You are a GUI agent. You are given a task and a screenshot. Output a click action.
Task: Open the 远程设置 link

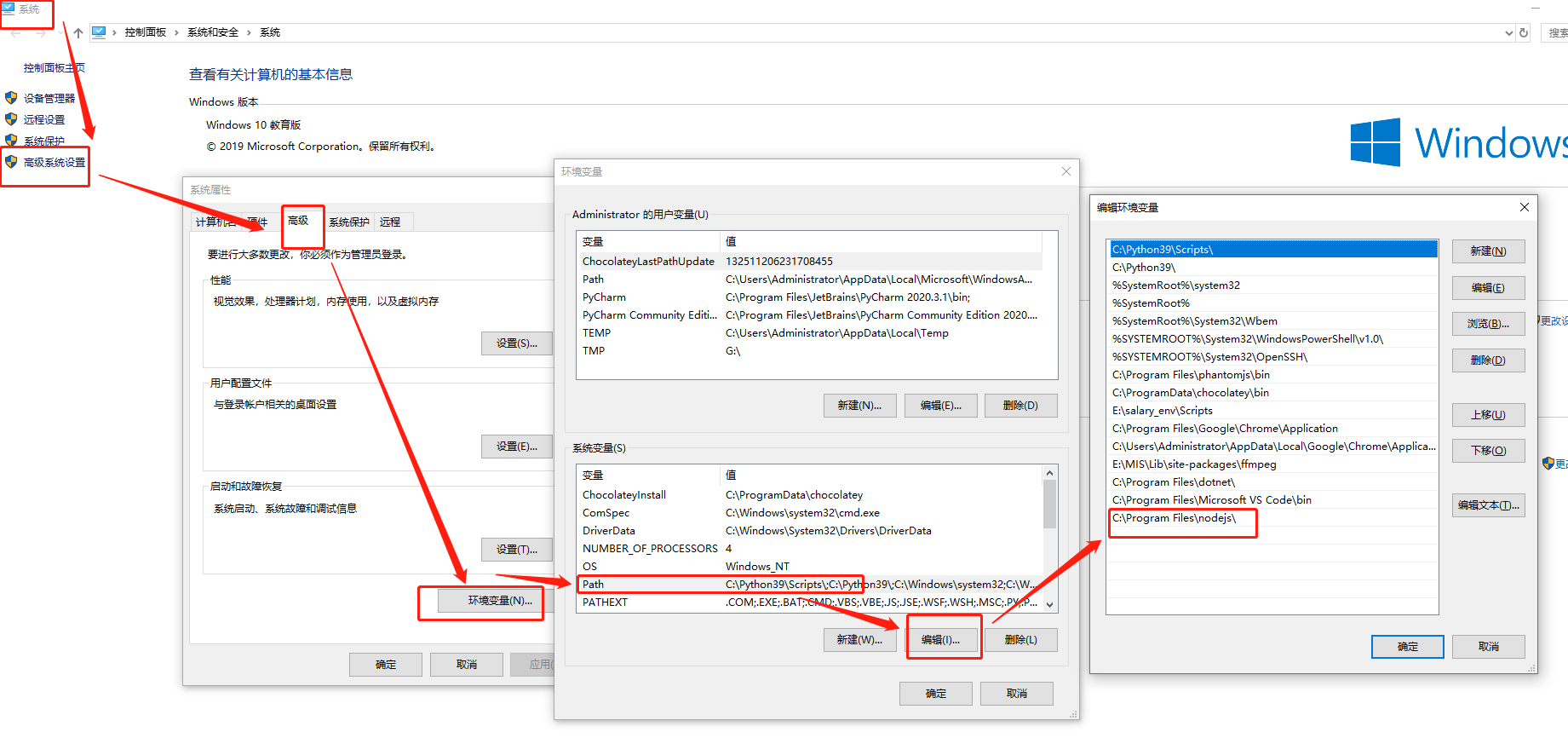pos(44,120)
